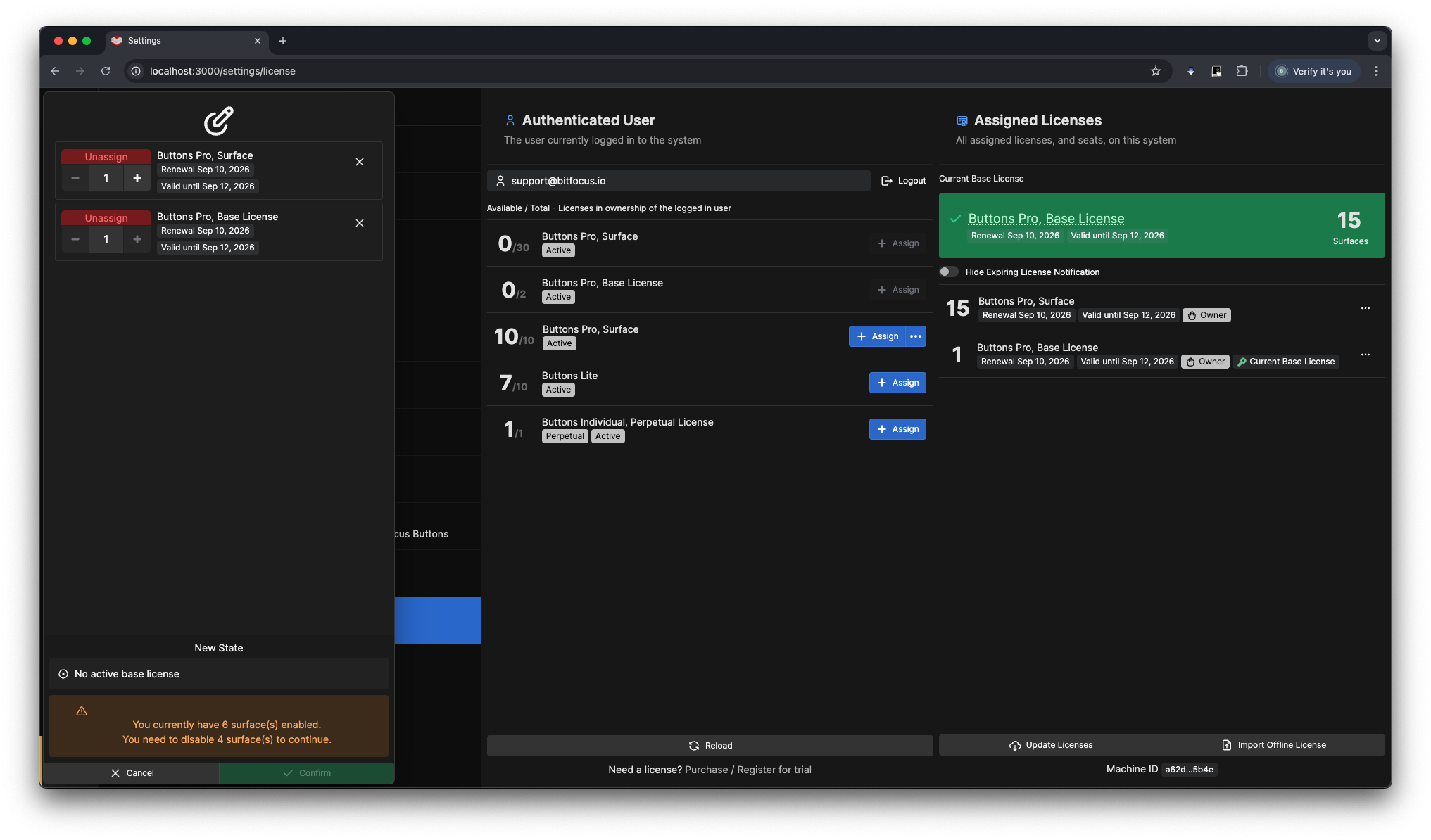Assign a Buttons Lite license
The height and width of the screenshot is (840, 1431).
click(x=897, y=383)
